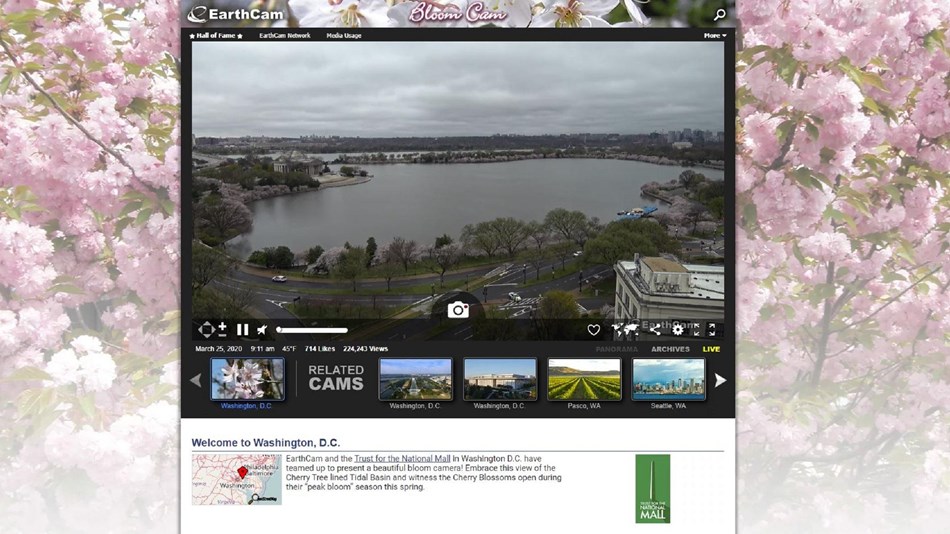Open the Pasco, WA cam thumbnail
950x534 pixels.
tap(584, 379)
